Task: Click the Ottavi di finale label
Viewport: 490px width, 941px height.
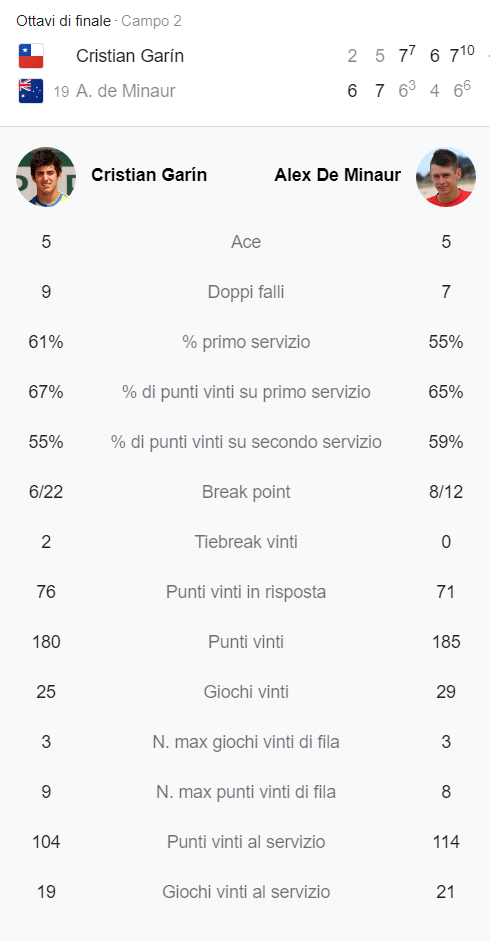Action: pos(64,22)
